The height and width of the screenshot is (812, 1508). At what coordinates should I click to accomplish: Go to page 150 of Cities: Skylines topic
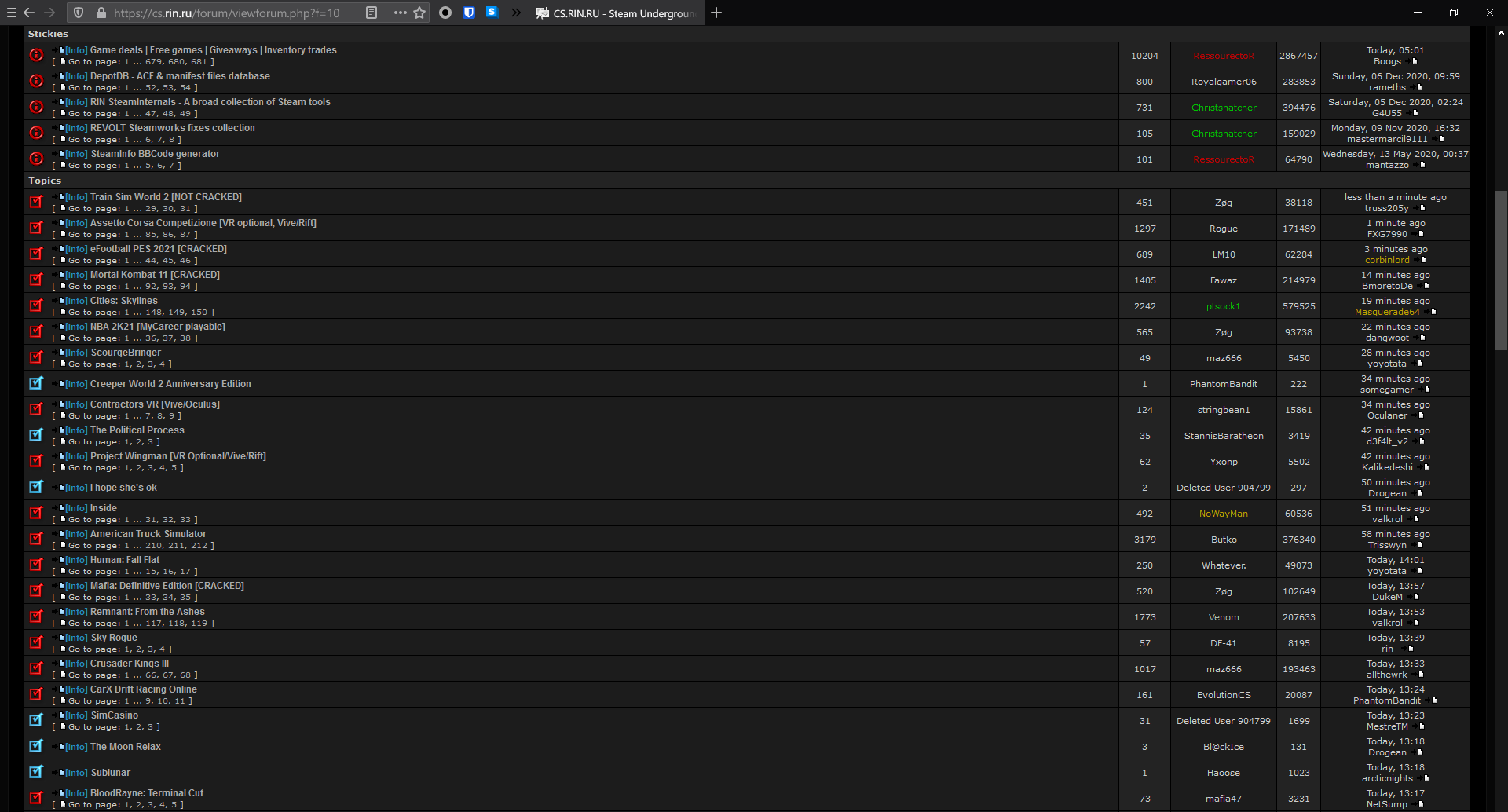199,313
